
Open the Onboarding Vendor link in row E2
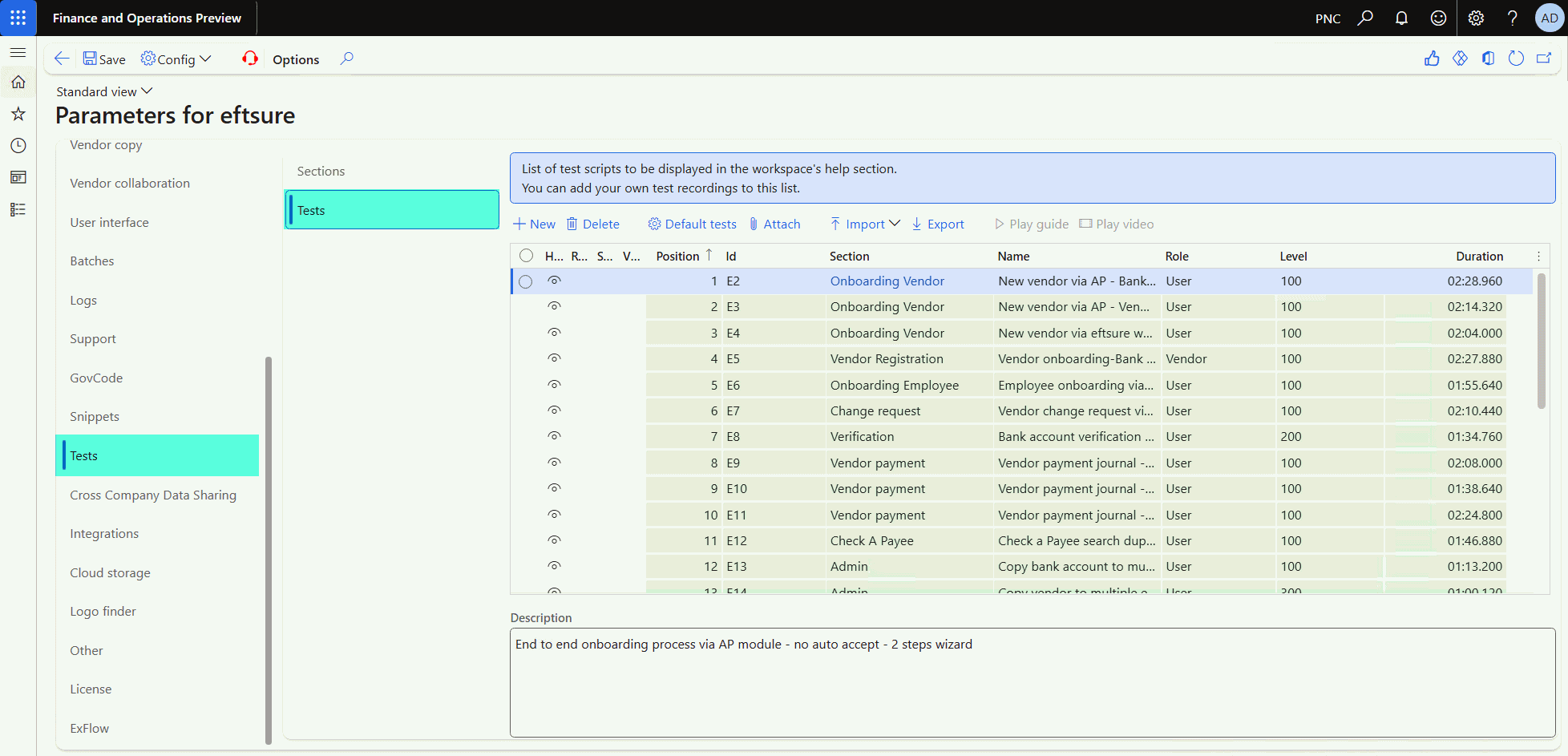(x=887, y=281)
